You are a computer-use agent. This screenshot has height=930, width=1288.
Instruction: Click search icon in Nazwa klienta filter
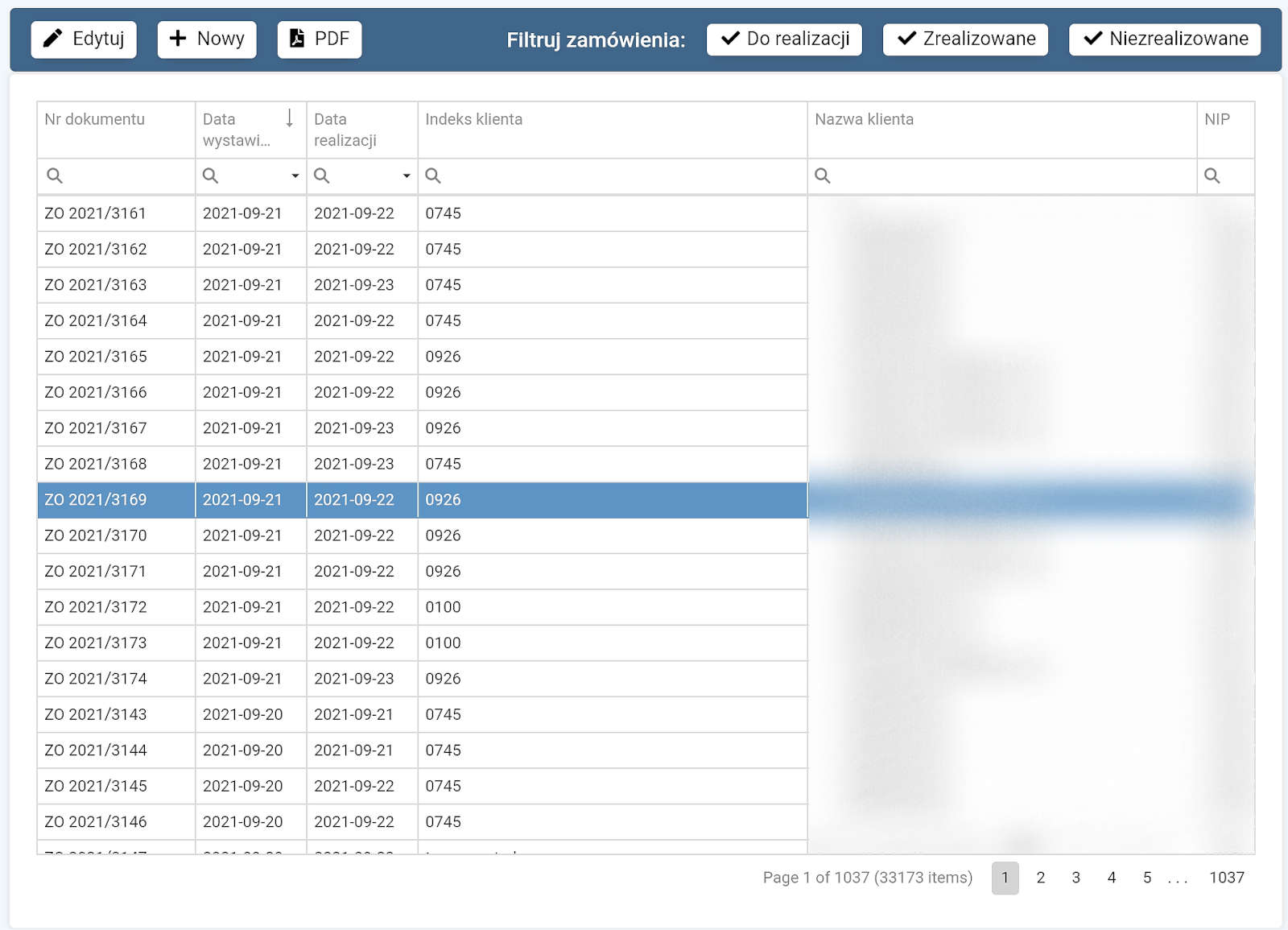[x=822, y=176]
